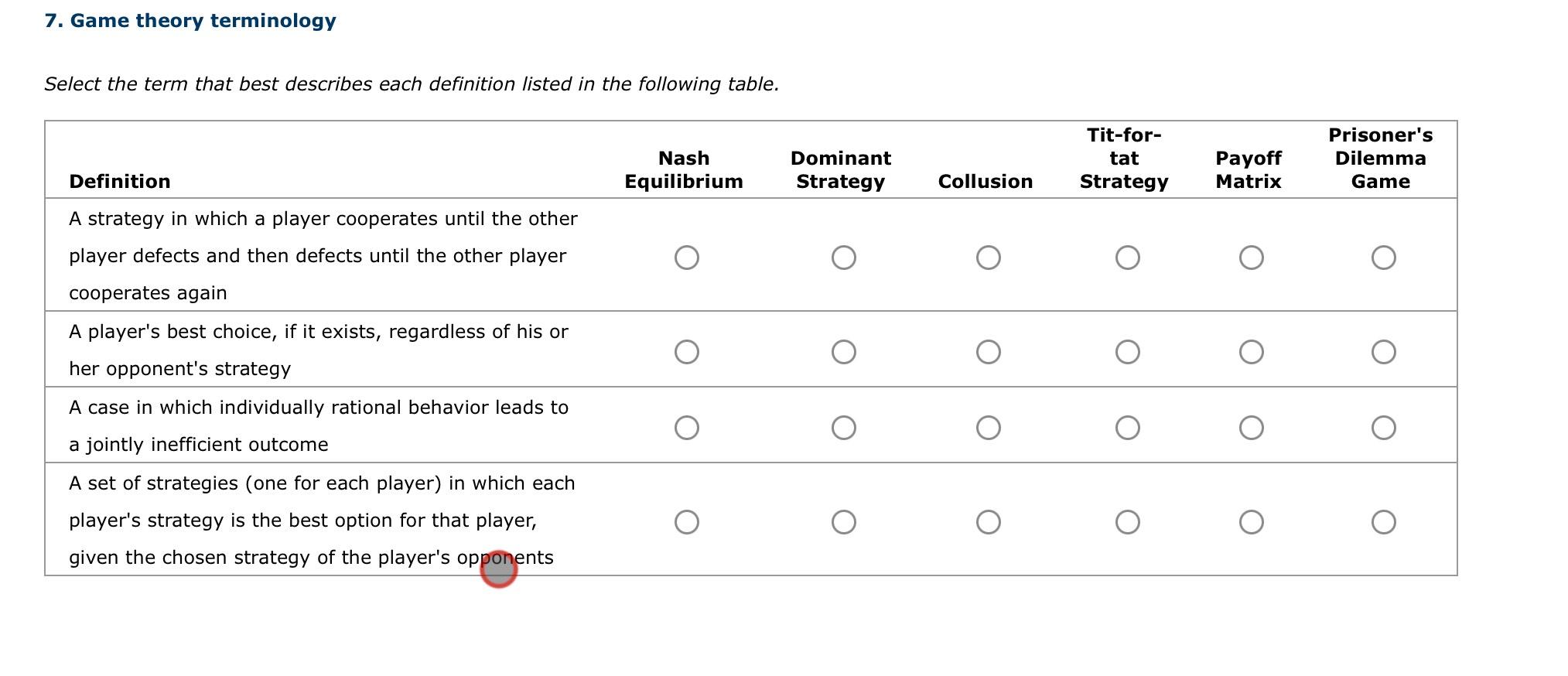Click the Collusion column header label

(x=985, y=182)
